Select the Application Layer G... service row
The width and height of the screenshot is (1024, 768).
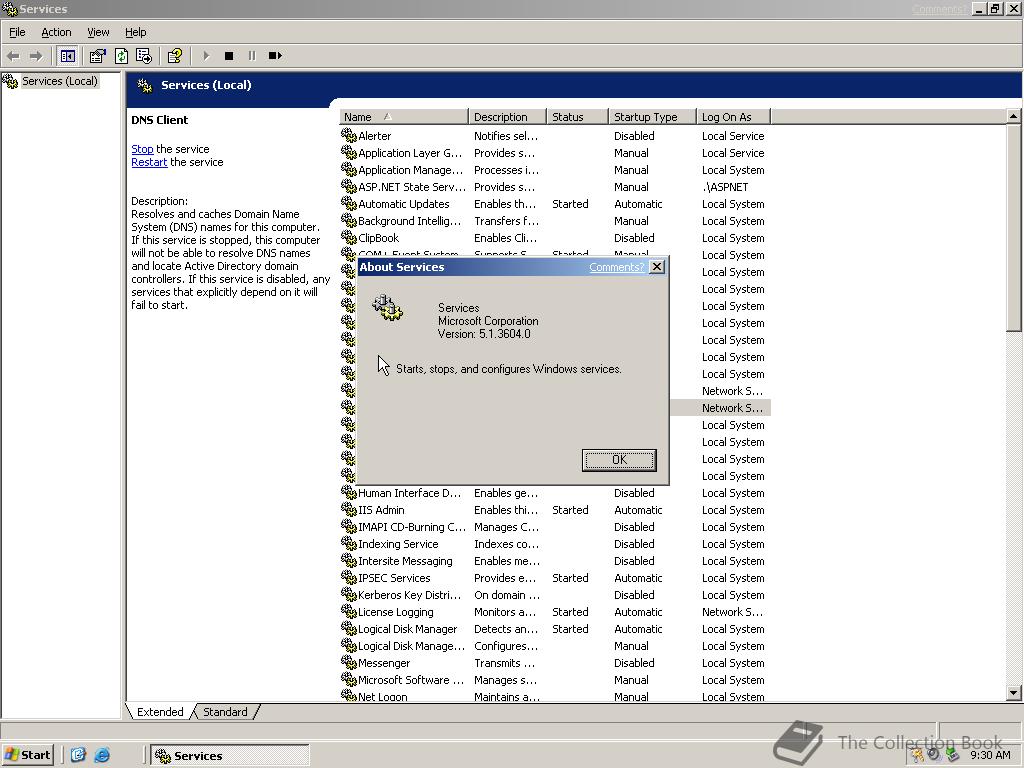point(555,153)
